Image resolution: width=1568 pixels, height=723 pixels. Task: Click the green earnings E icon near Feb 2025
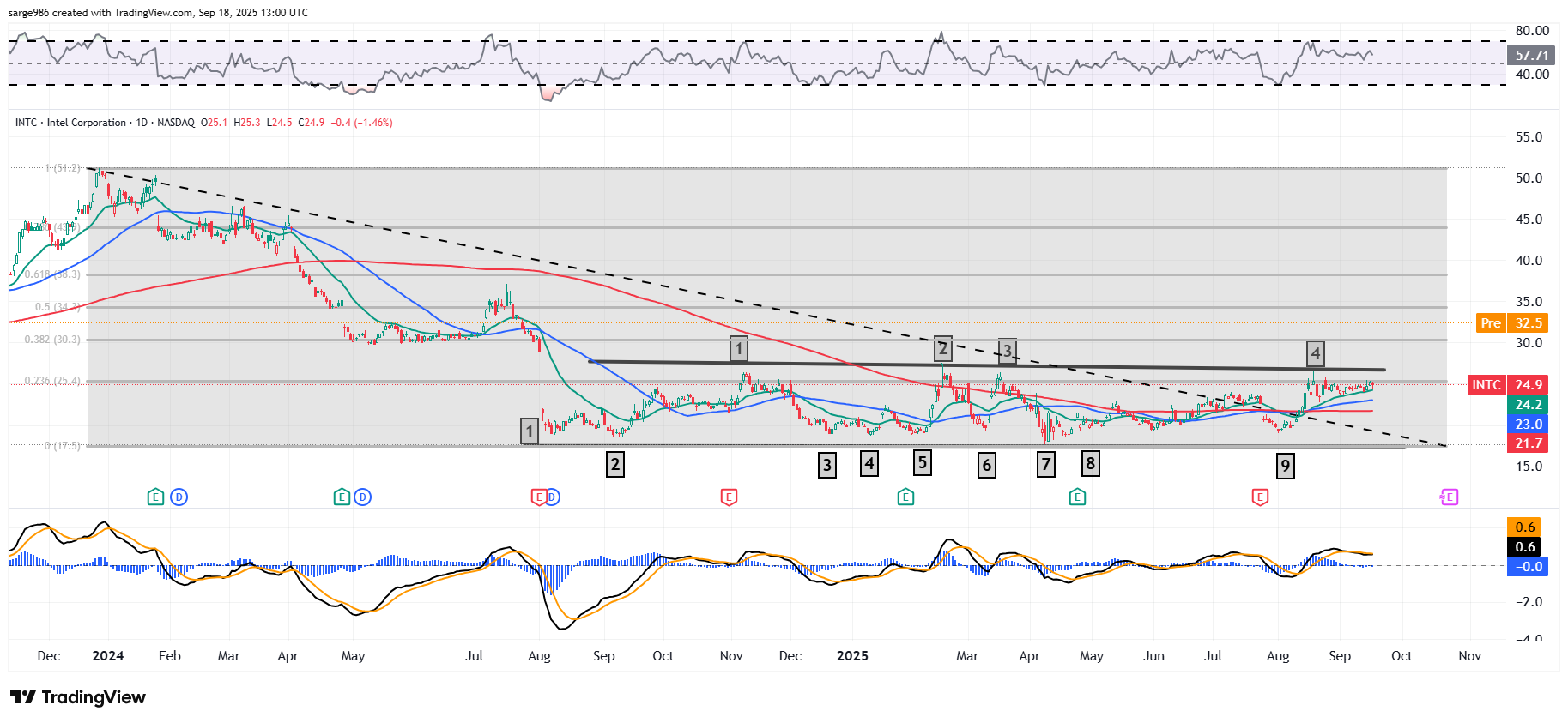click(x=905, y=497)
